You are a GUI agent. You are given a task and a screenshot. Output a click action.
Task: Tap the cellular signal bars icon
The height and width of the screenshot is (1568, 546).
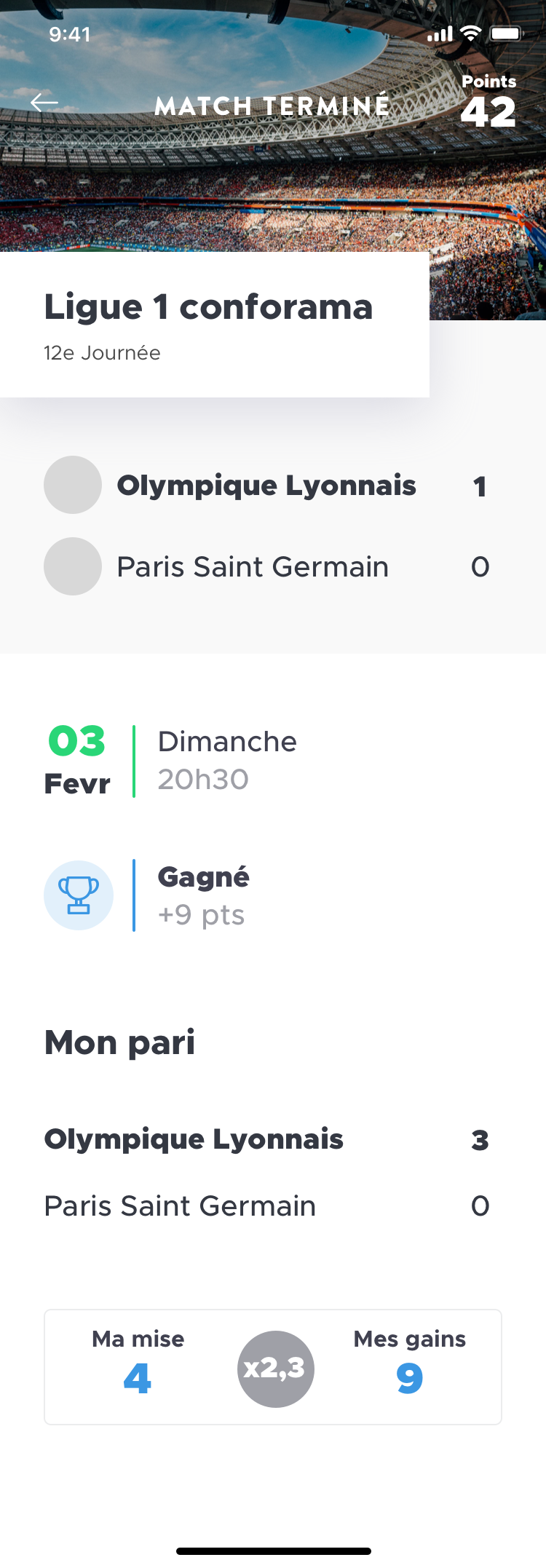[440, 33]
